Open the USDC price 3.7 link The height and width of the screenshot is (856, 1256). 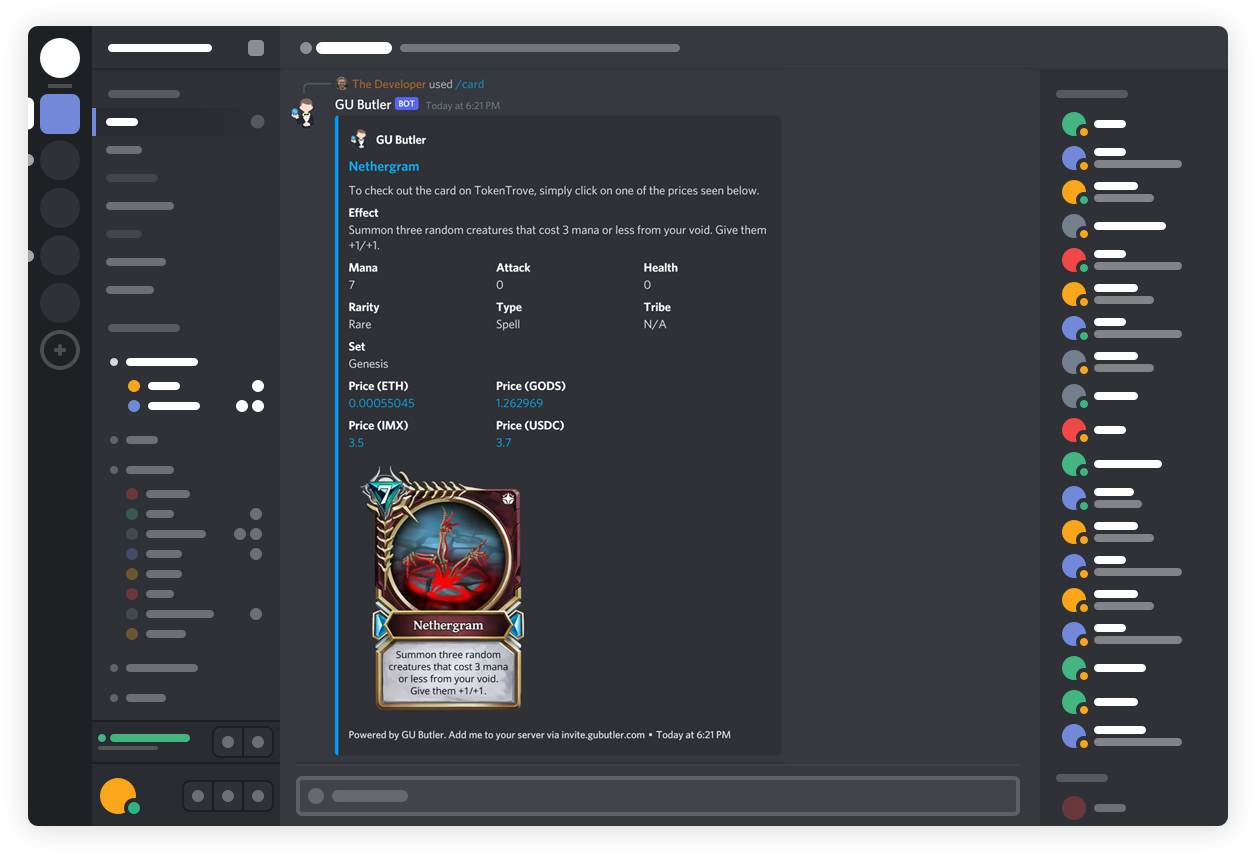tap(504, 442)
